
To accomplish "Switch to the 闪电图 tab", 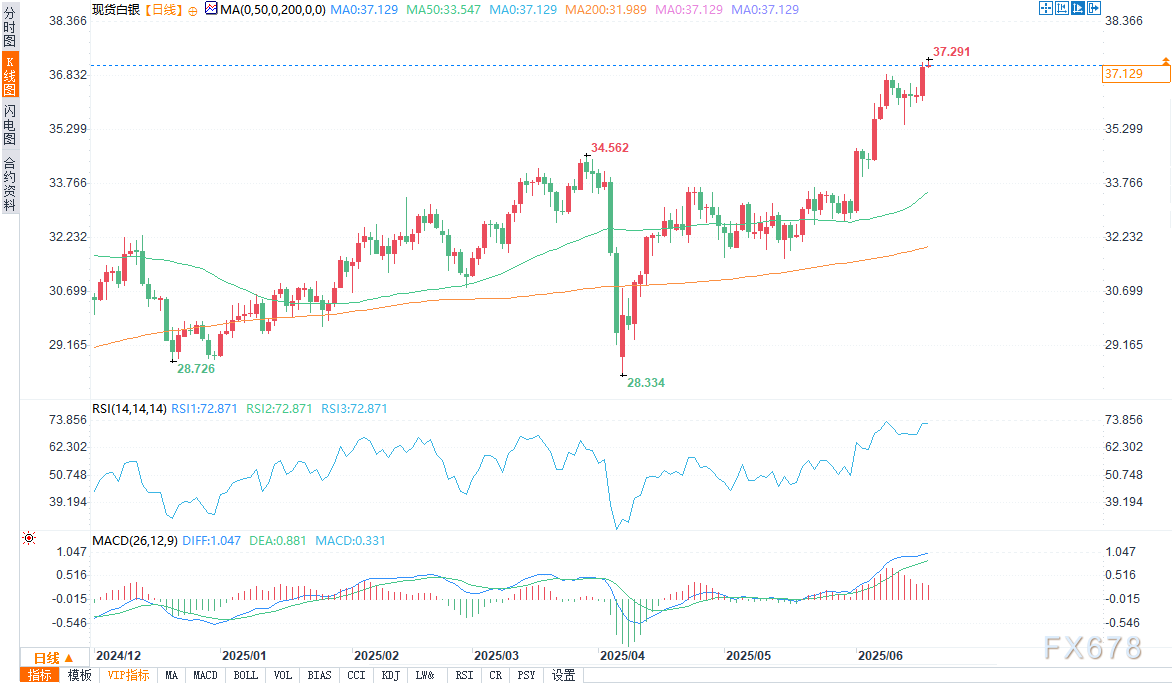I will click(9, 125).
